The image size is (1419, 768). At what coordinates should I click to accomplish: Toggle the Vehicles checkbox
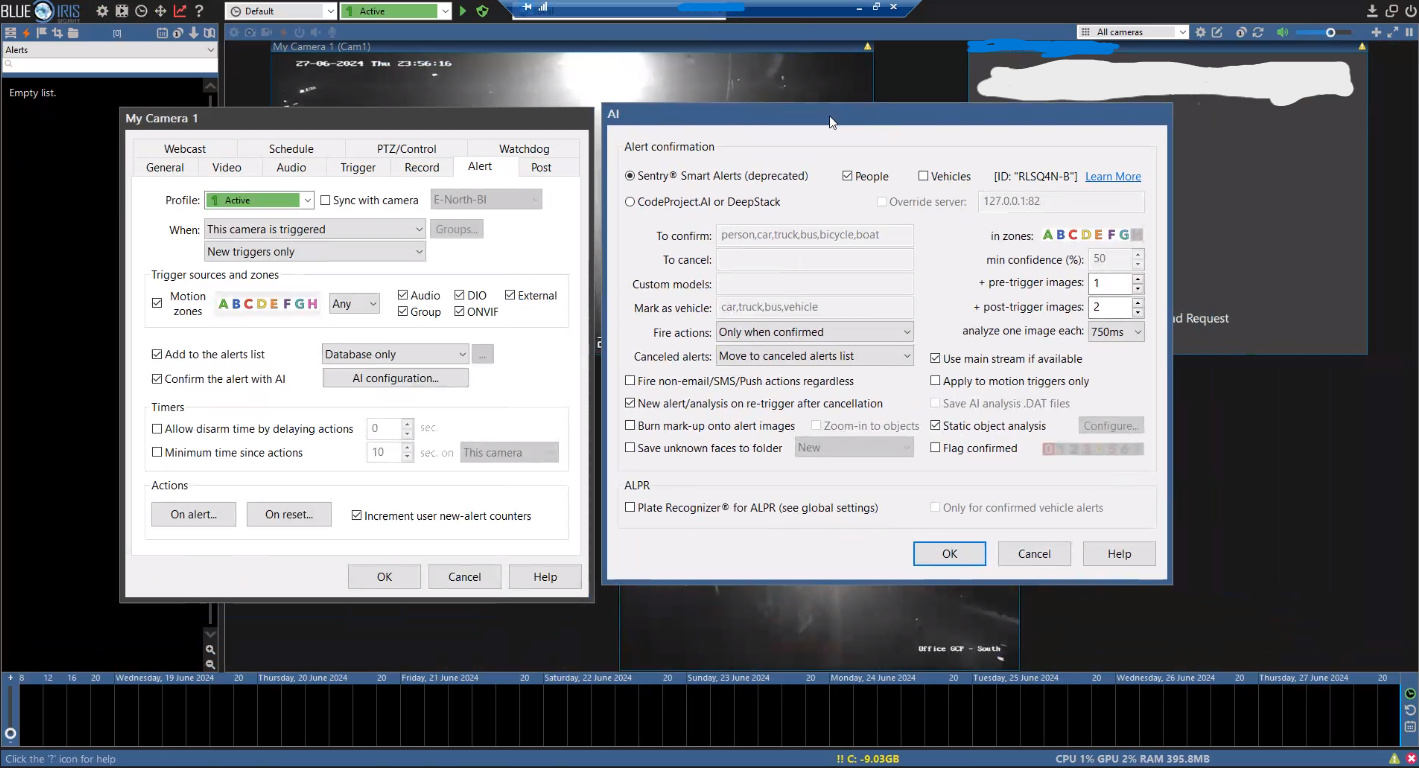click(923, 176)
